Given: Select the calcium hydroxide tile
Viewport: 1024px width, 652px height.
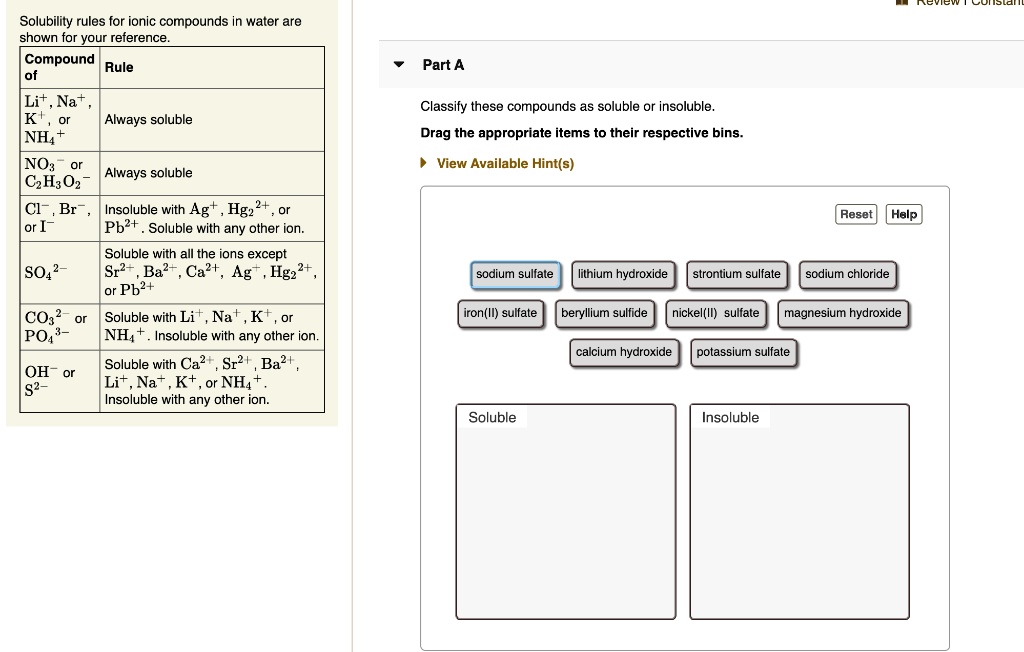Looking at the screenshot, I should click(x=624, y=352).
